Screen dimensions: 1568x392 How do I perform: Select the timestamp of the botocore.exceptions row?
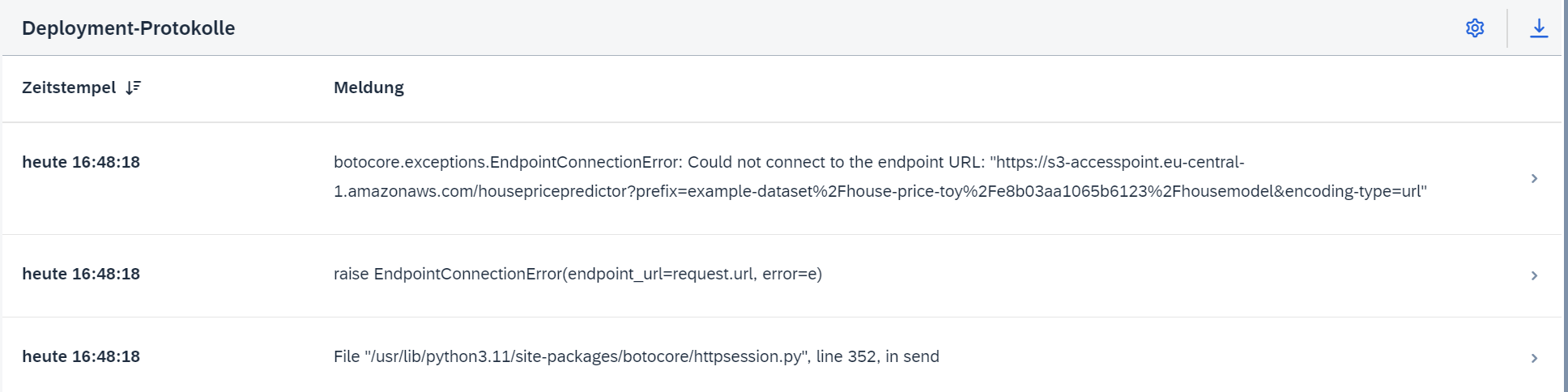(81, 162)
